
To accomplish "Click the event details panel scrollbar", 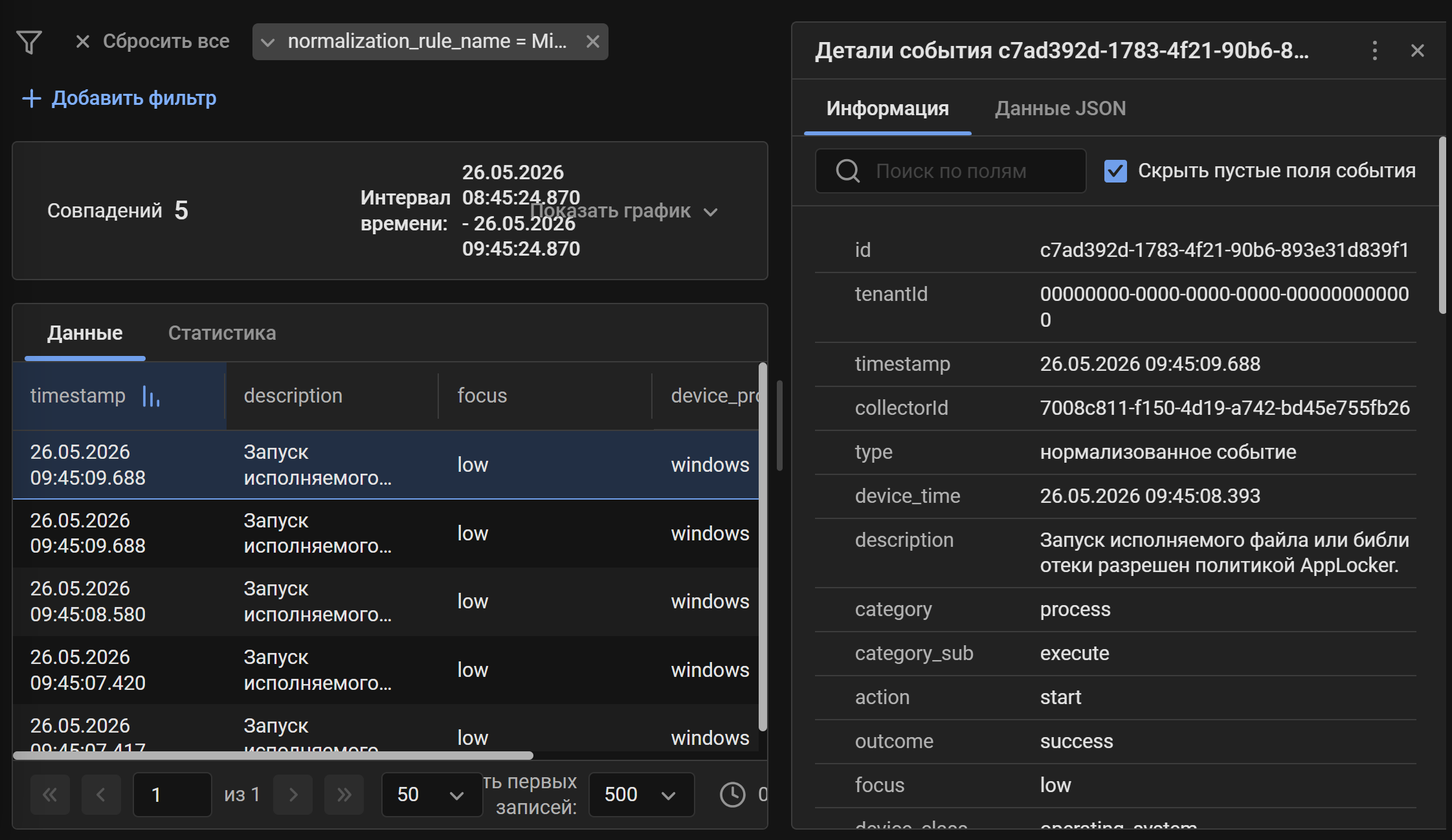I will click(1442, 225).
